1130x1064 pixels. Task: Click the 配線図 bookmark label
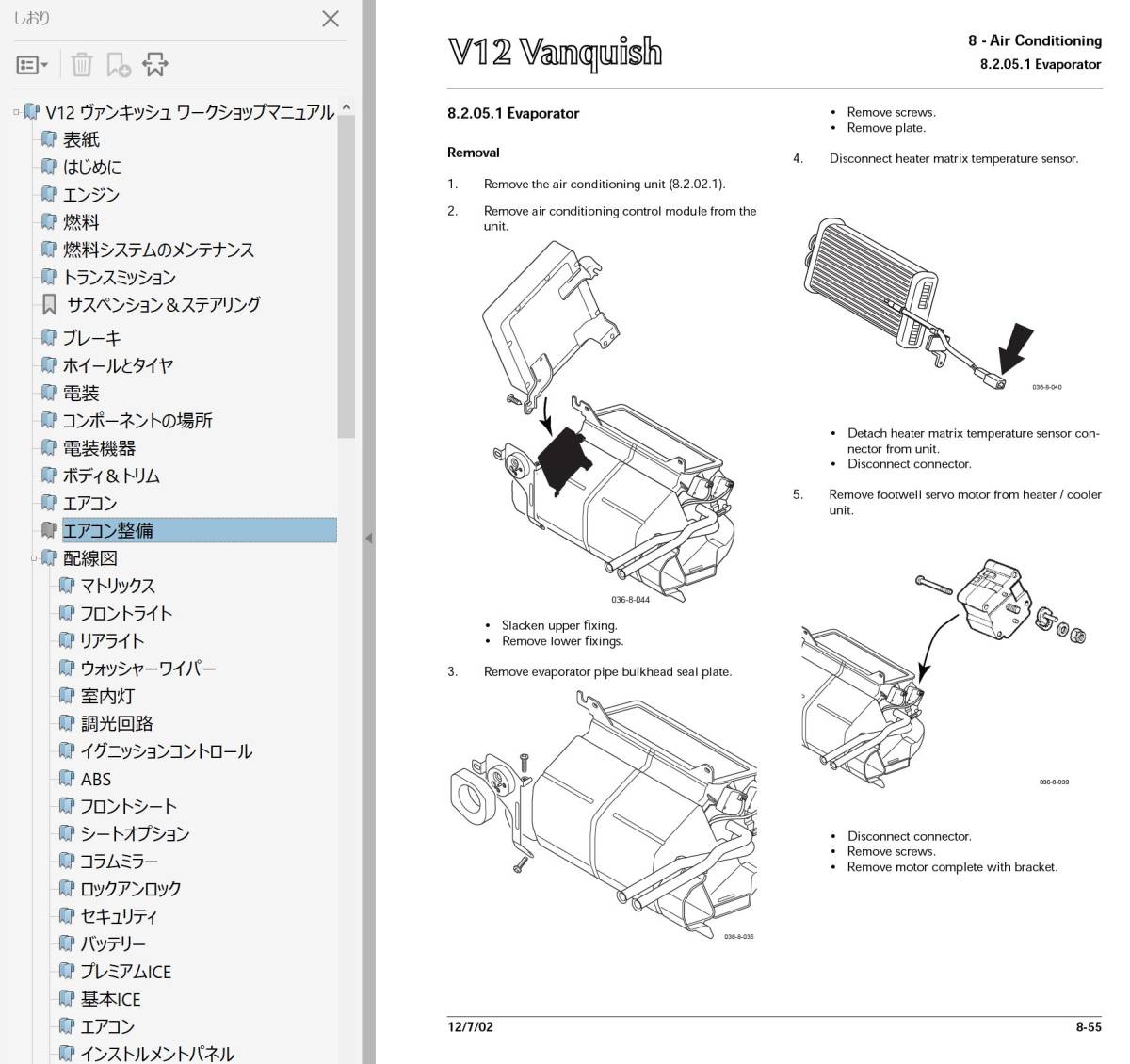click(90, 558)
